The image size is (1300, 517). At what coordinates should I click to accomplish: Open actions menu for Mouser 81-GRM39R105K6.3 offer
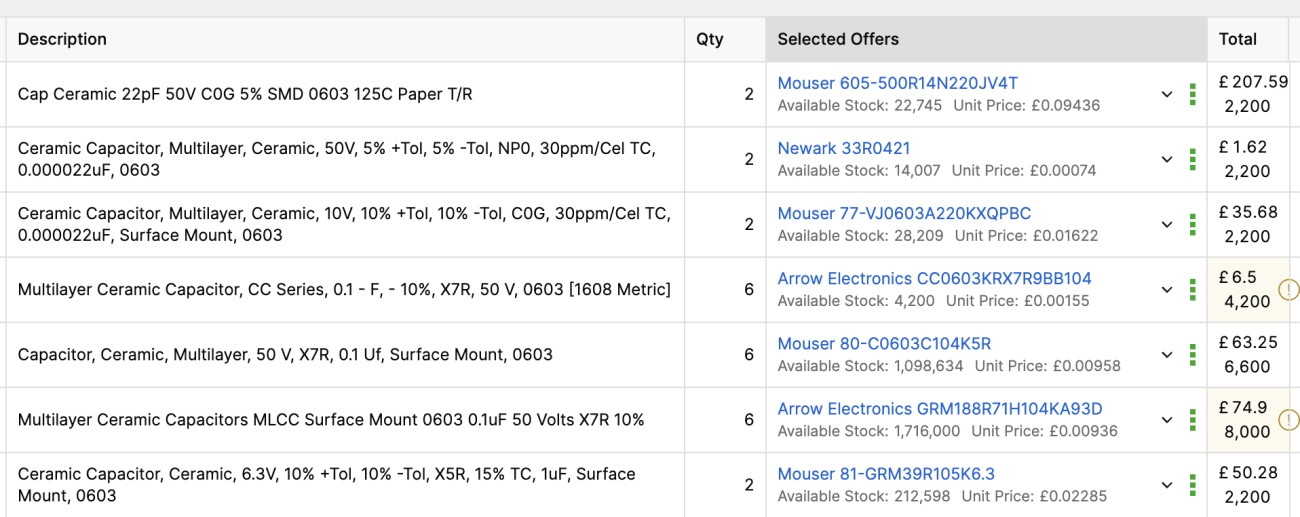coord(1192,485)
